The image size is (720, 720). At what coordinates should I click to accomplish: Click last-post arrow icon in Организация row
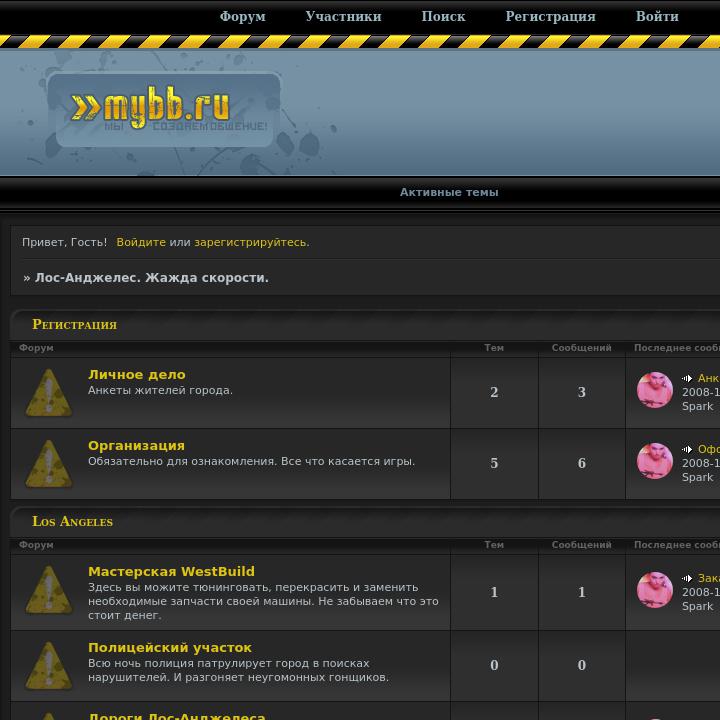687,450
